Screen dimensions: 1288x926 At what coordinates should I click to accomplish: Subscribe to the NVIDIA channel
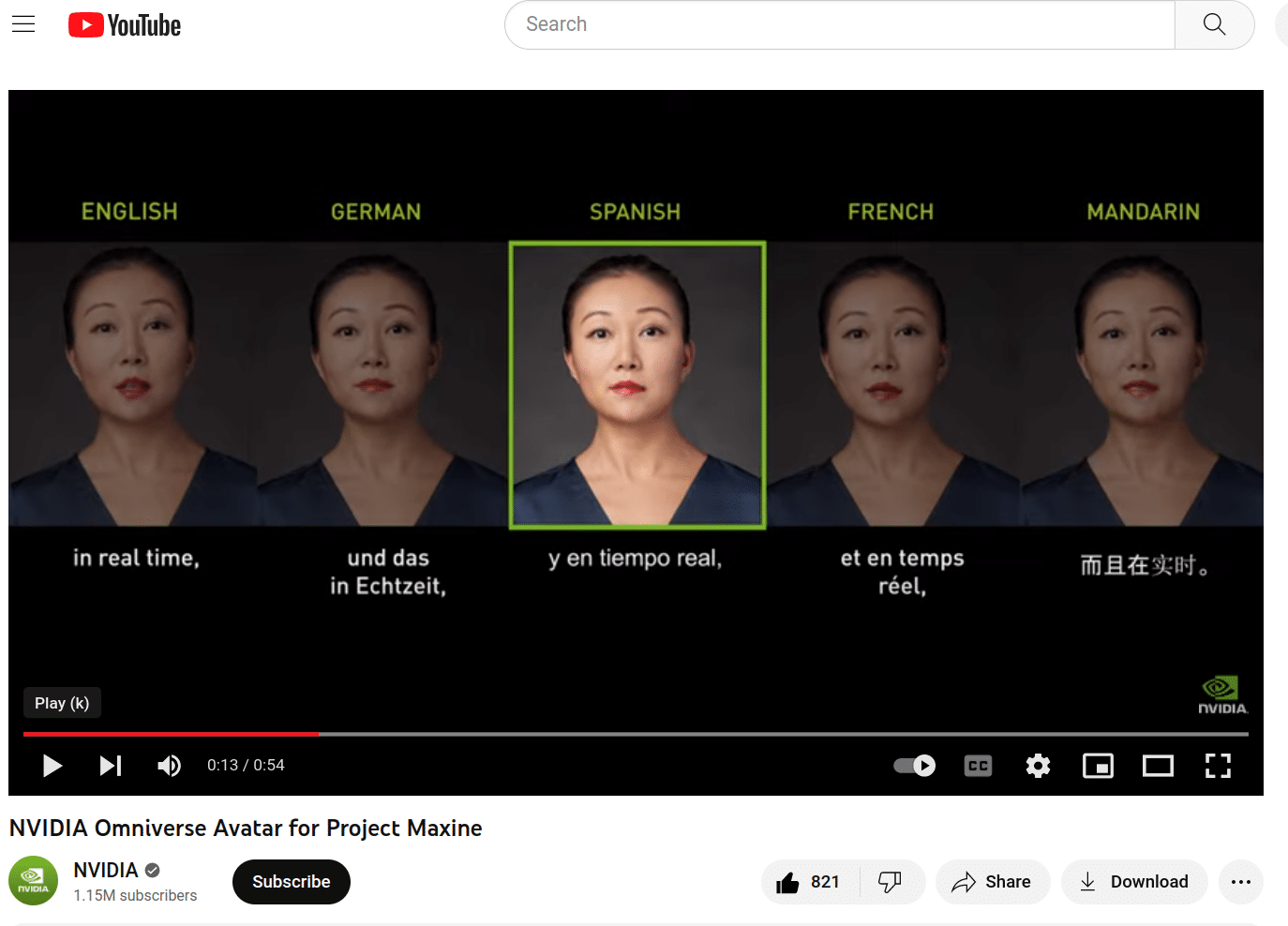(291, 882)
